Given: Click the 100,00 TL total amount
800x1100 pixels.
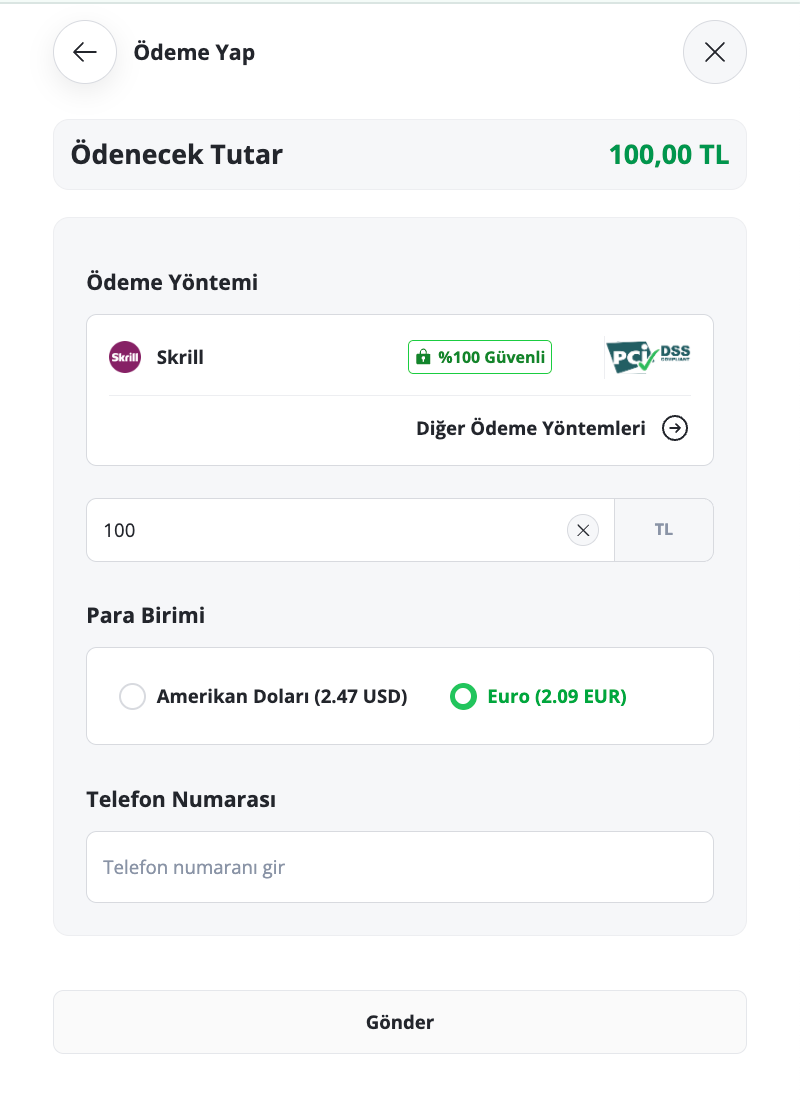Looking at the screenshot, I should pos(669,154).
